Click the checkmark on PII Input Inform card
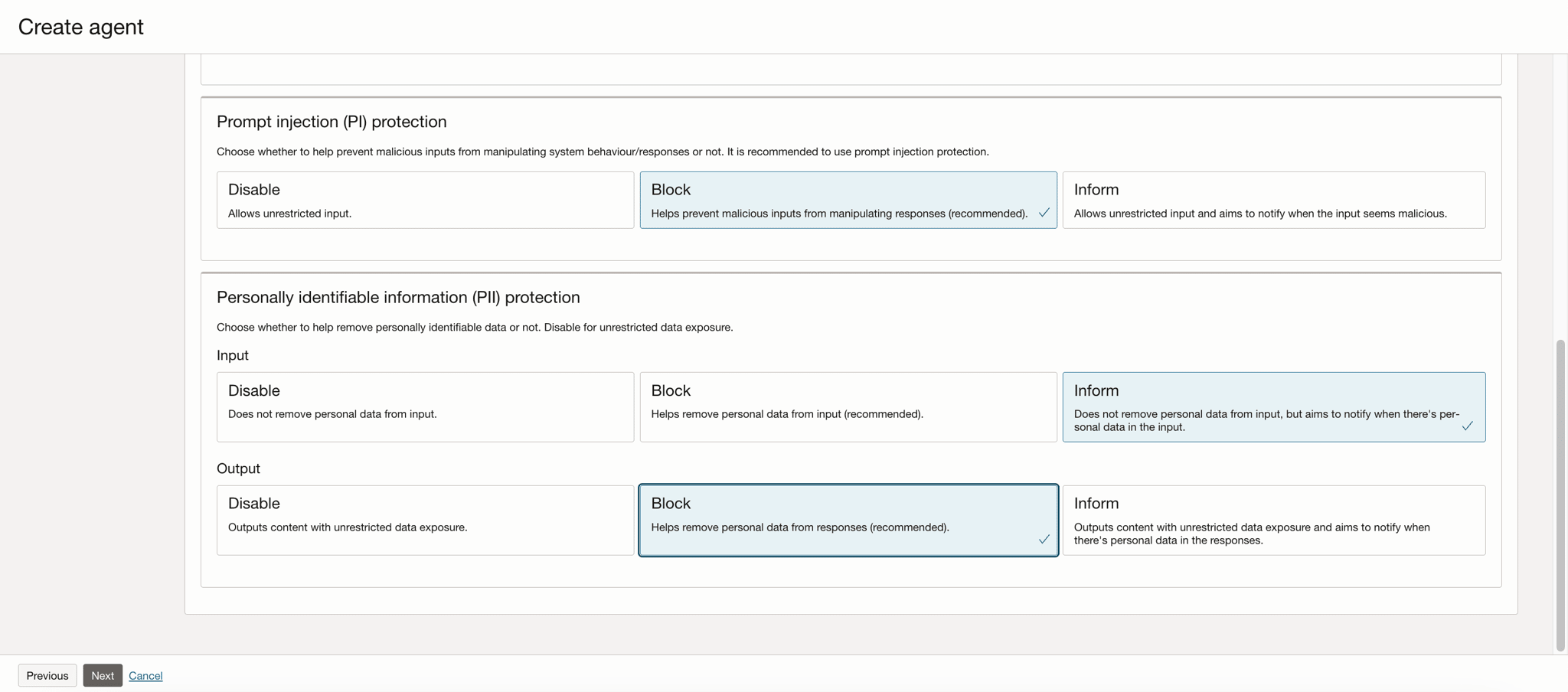This screenshot has width=1568, height=692. point(1467,426)
